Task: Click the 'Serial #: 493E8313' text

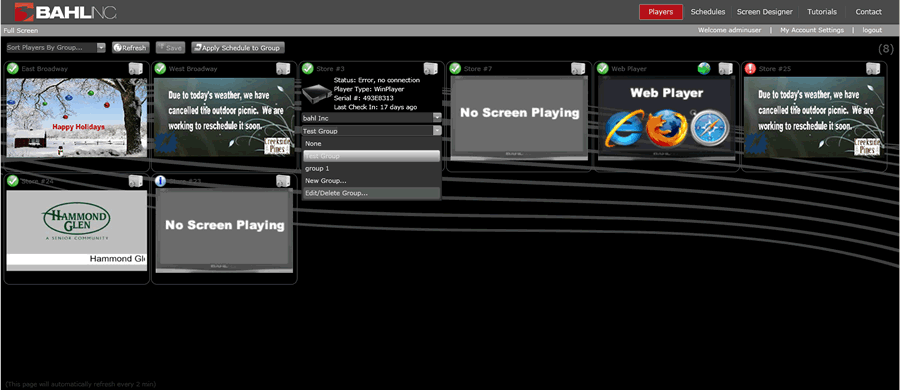Action: 363,98
